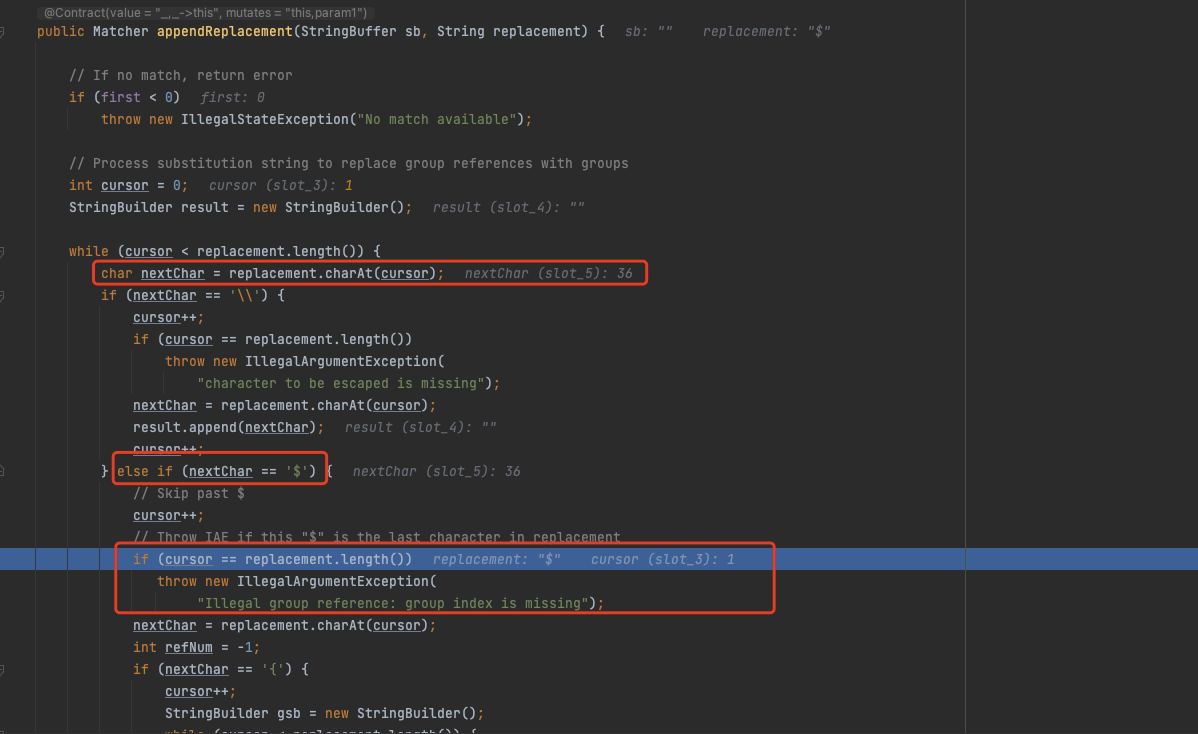1198x734 pixels.
Task: Click the "else if (nextChar == '$')" condition
Action: 216,471
